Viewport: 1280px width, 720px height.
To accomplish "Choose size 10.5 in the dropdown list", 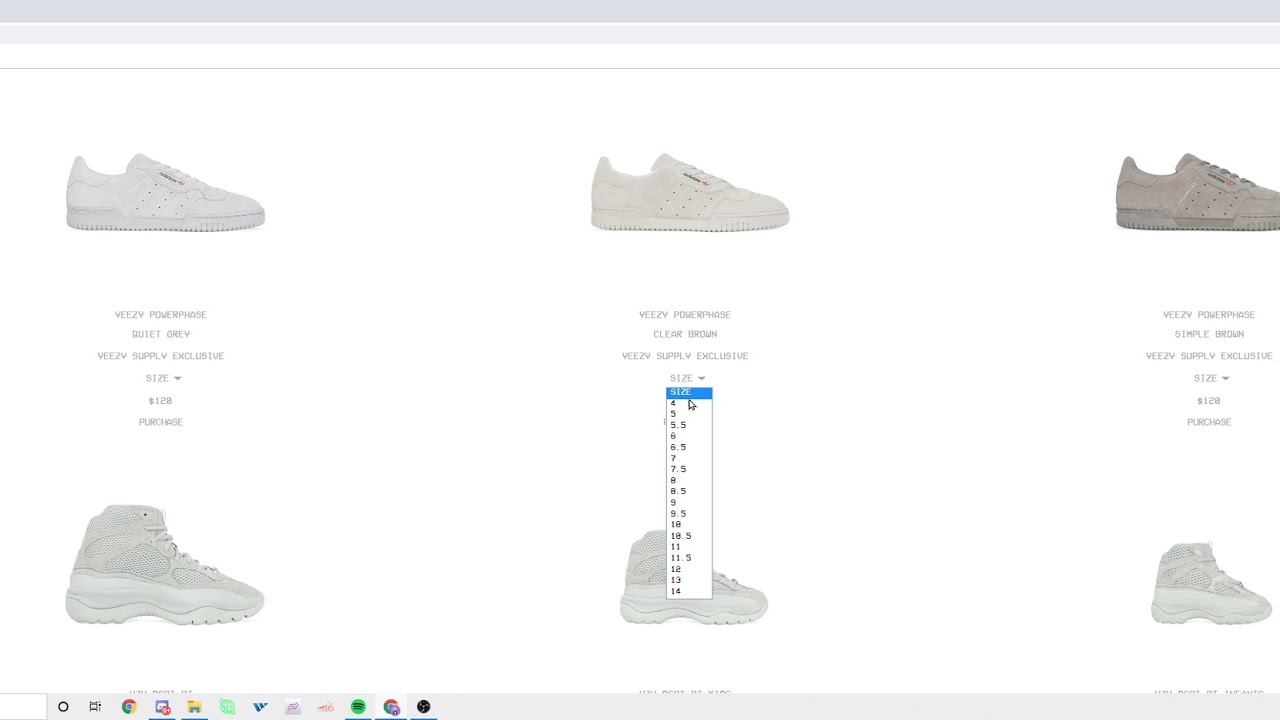I will coord(689,536).
